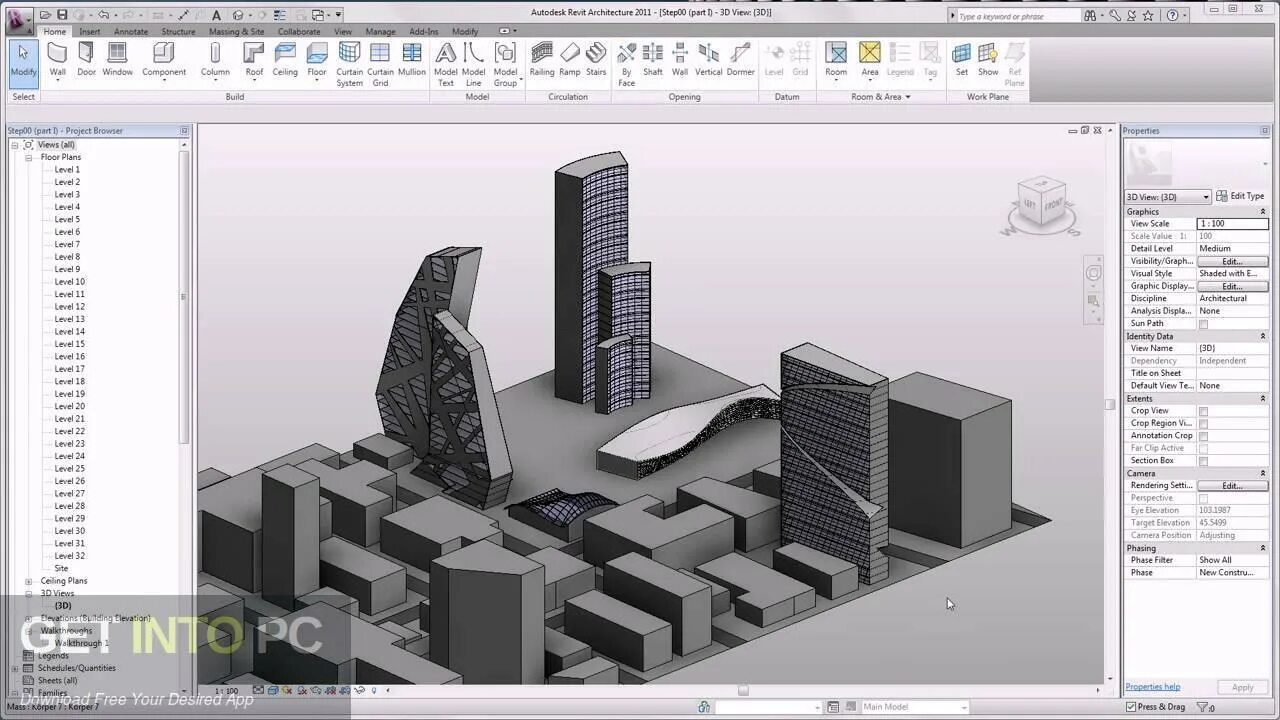Open the Annotate ribbon tab
Viewport: 1280px width, 720px height.
click(131, 31)
